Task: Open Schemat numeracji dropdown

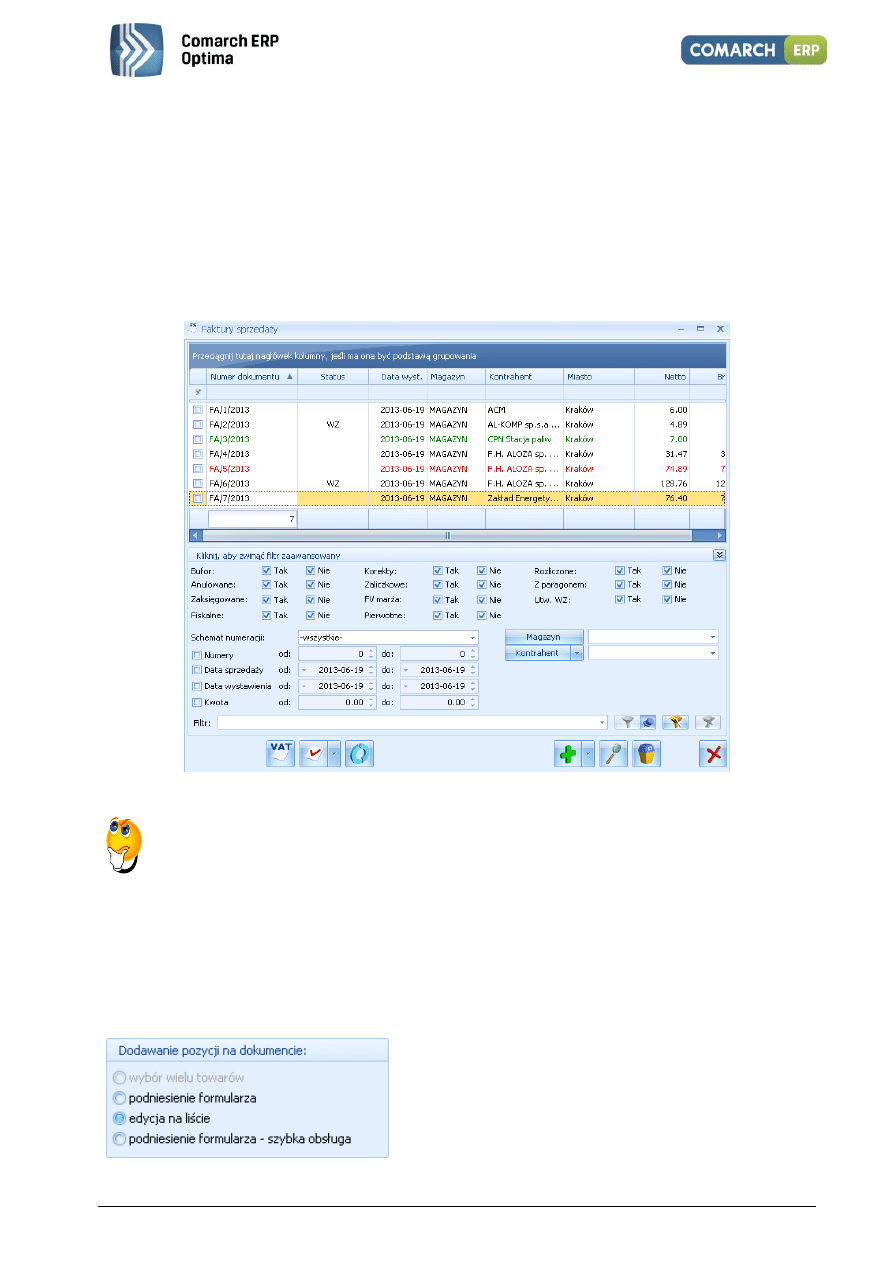Action: point(473,637)
